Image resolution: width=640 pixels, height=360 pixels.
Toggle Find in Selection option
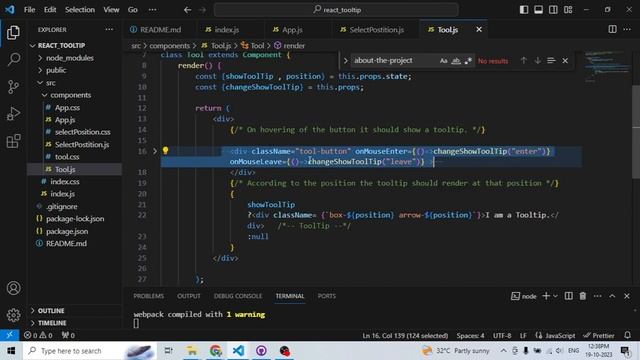tap(551, 61)
